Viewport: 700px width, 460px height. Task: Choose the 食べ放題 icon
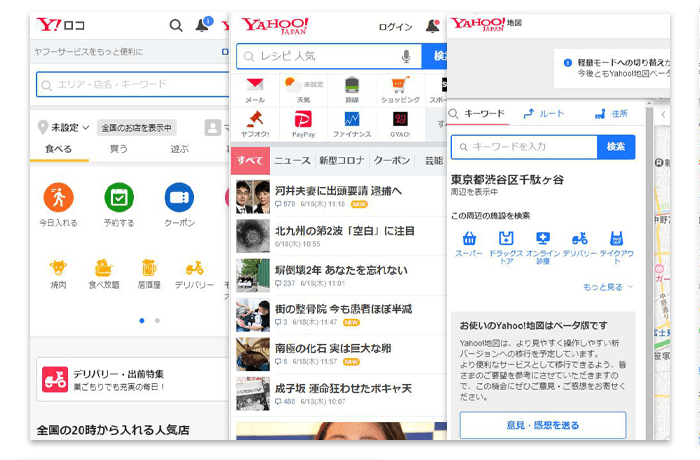pos(104,268)
